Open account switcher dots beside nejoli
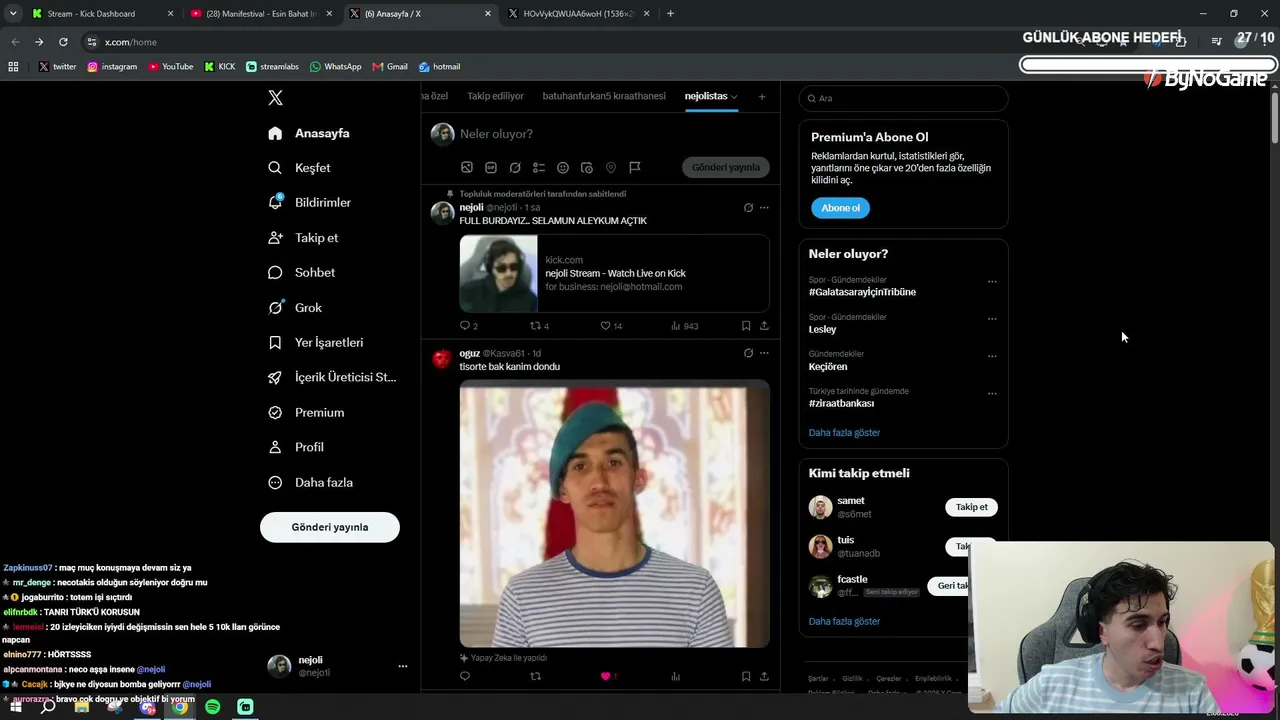 (403, 666)
